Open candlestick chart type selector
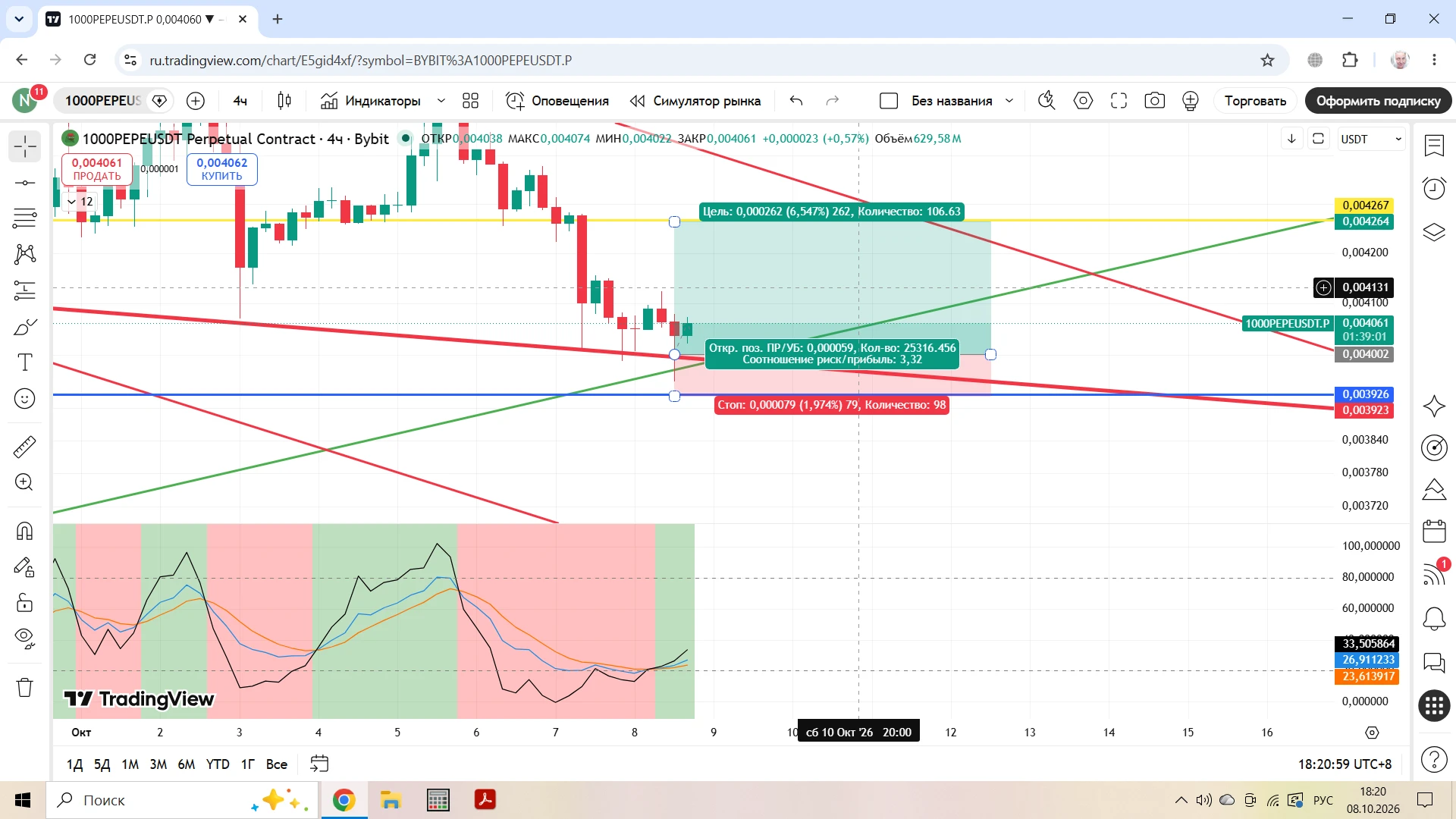The image size is (1456, 819). [284, 101]
